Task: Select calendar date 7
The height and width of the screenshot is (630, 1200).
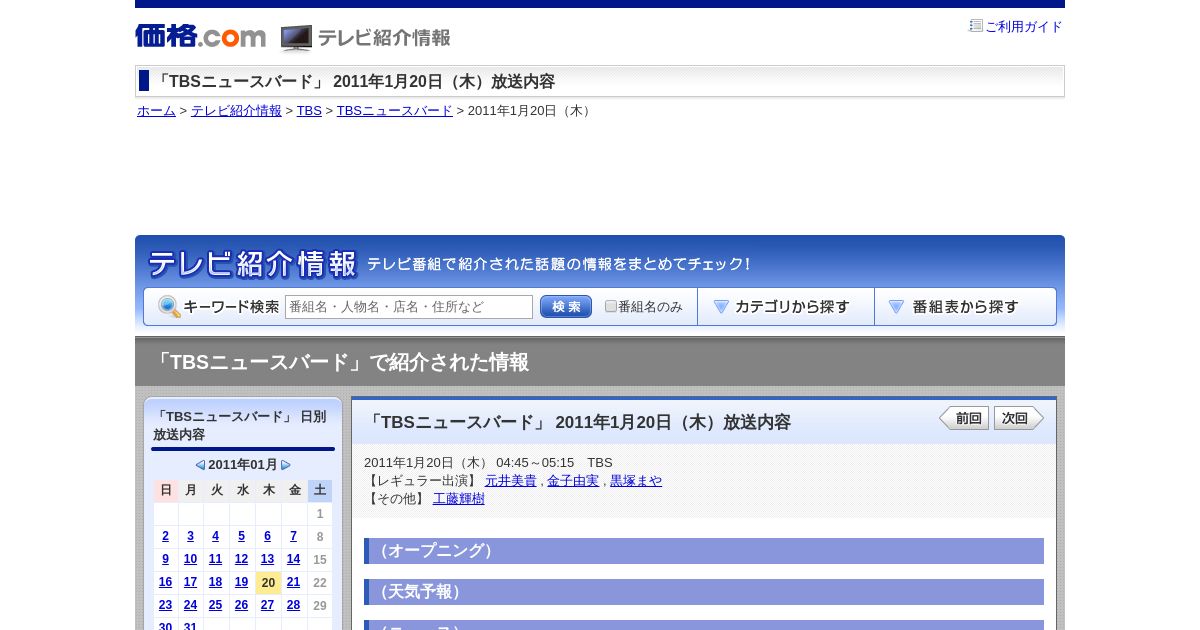Action: click(x=293, y=536)
